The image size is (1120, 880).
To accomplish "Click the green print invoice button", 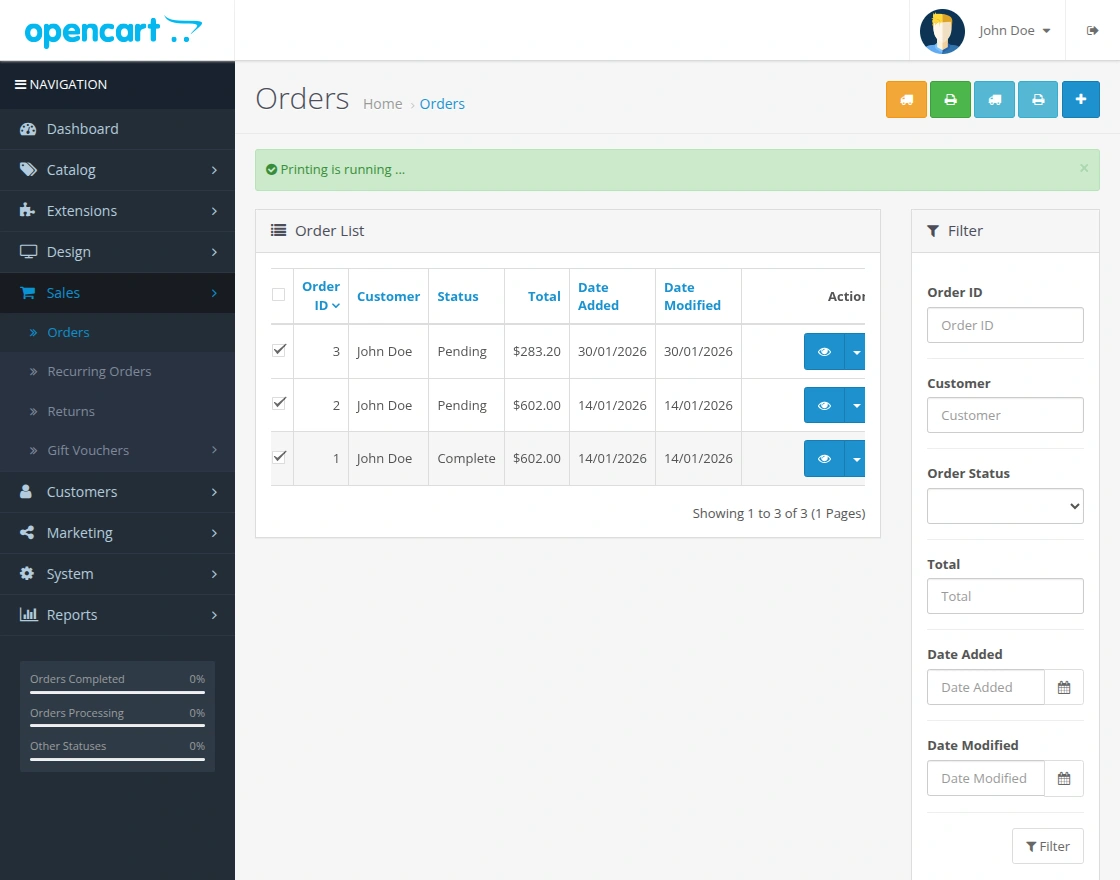I will coord(950,99).
